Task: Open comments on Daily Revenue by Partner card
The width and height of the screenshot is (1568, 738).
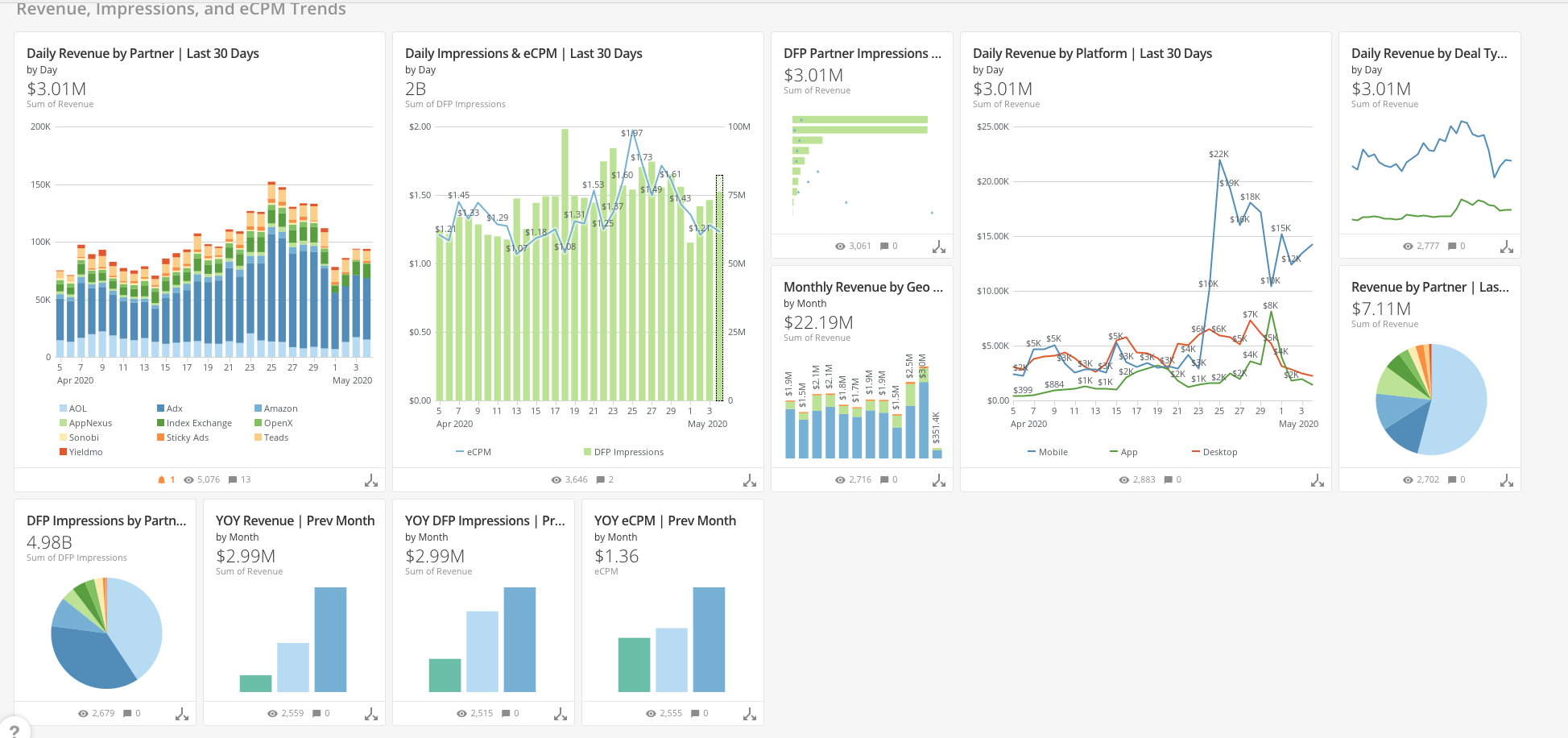Action: tap(233, 480)
